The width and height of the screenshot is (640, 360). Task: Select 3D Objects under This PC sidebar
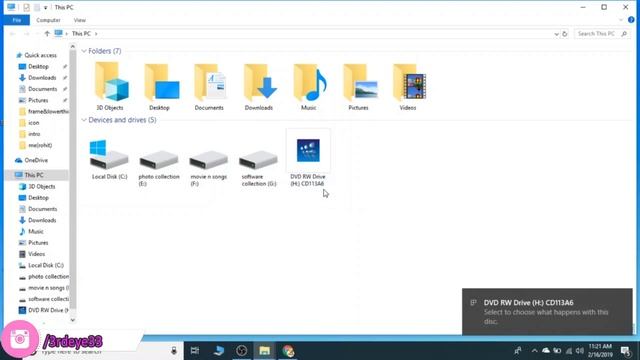click(x=41, y=187)
